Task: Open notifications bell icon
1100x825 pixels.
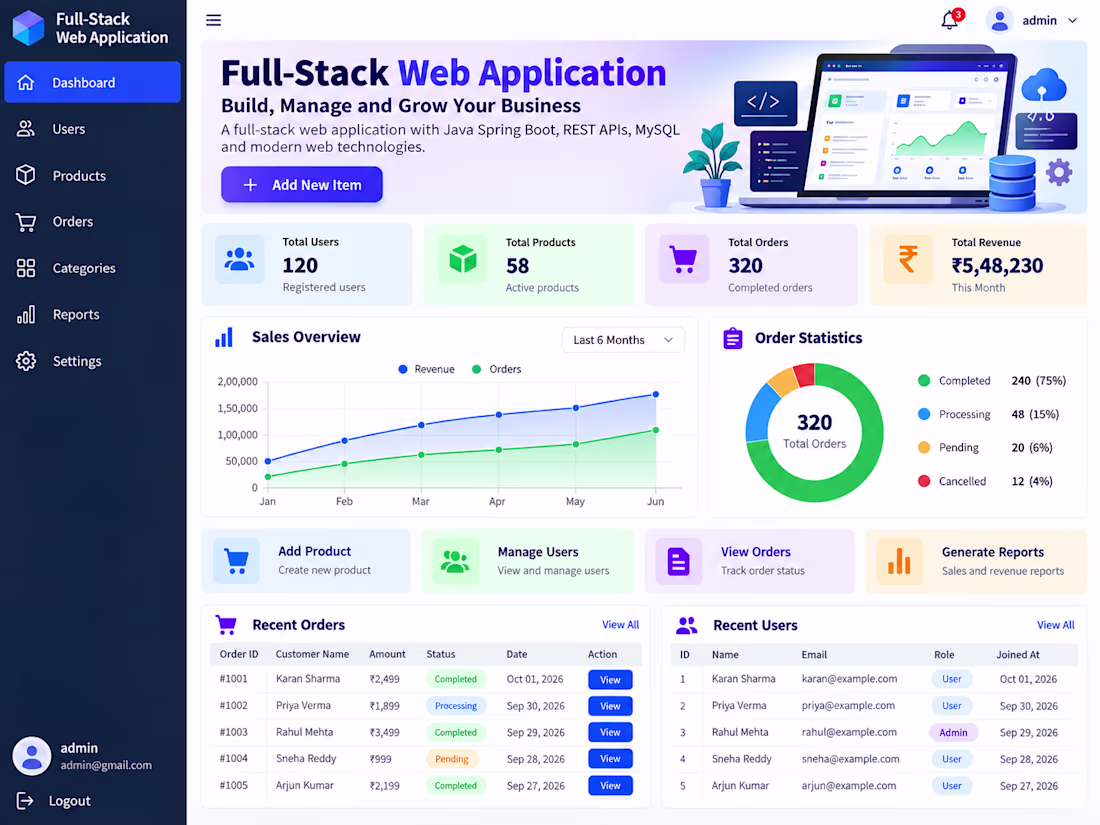Action: pos(950,20)
